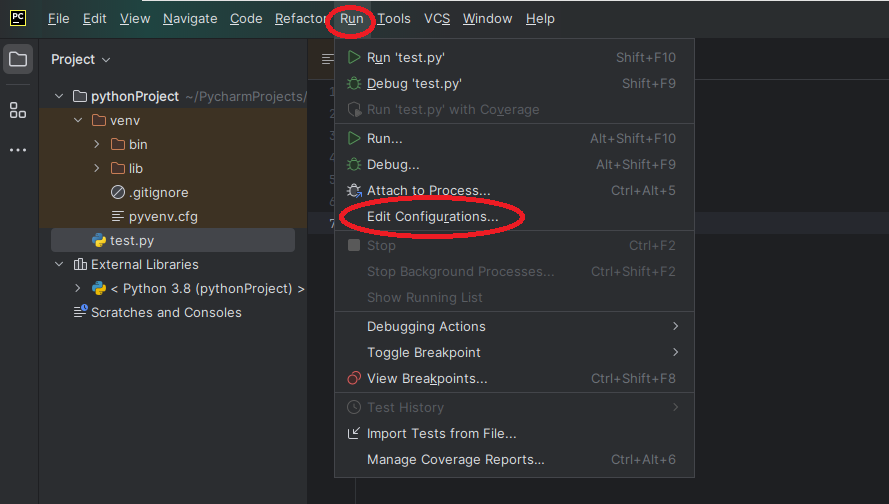The image size is (889, 504).
Task: Click the Attach to Process icon
Action: tap(353, 190)
